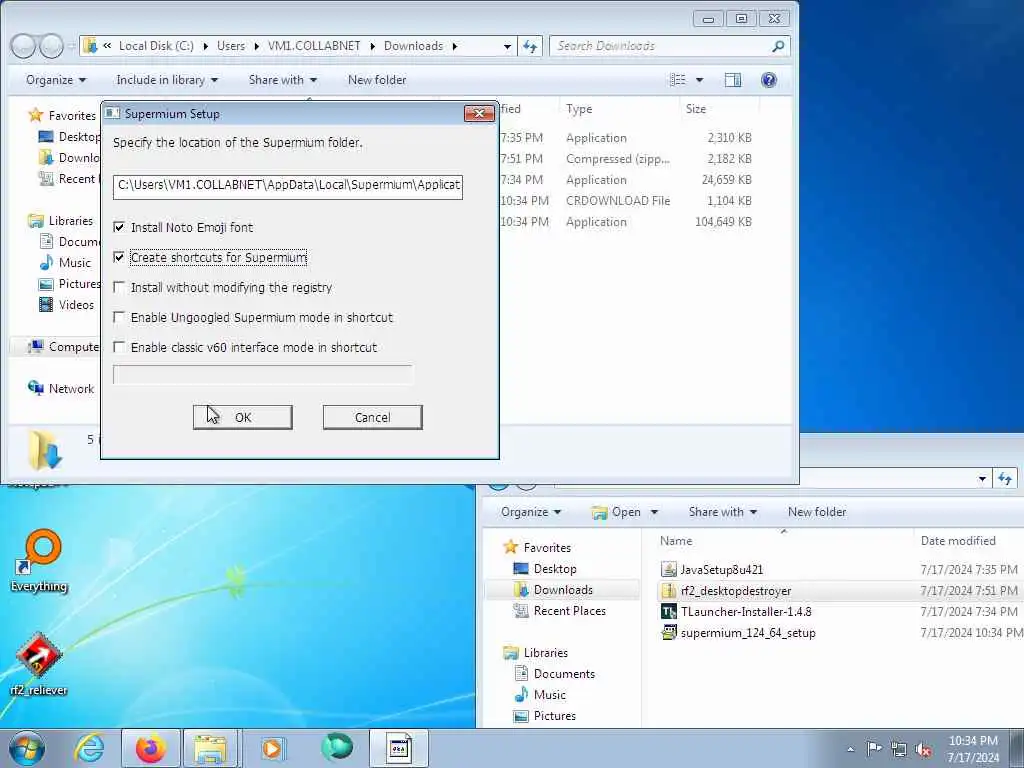Click the Supermium folder location field
The image size is (1024, 768).
287,185
